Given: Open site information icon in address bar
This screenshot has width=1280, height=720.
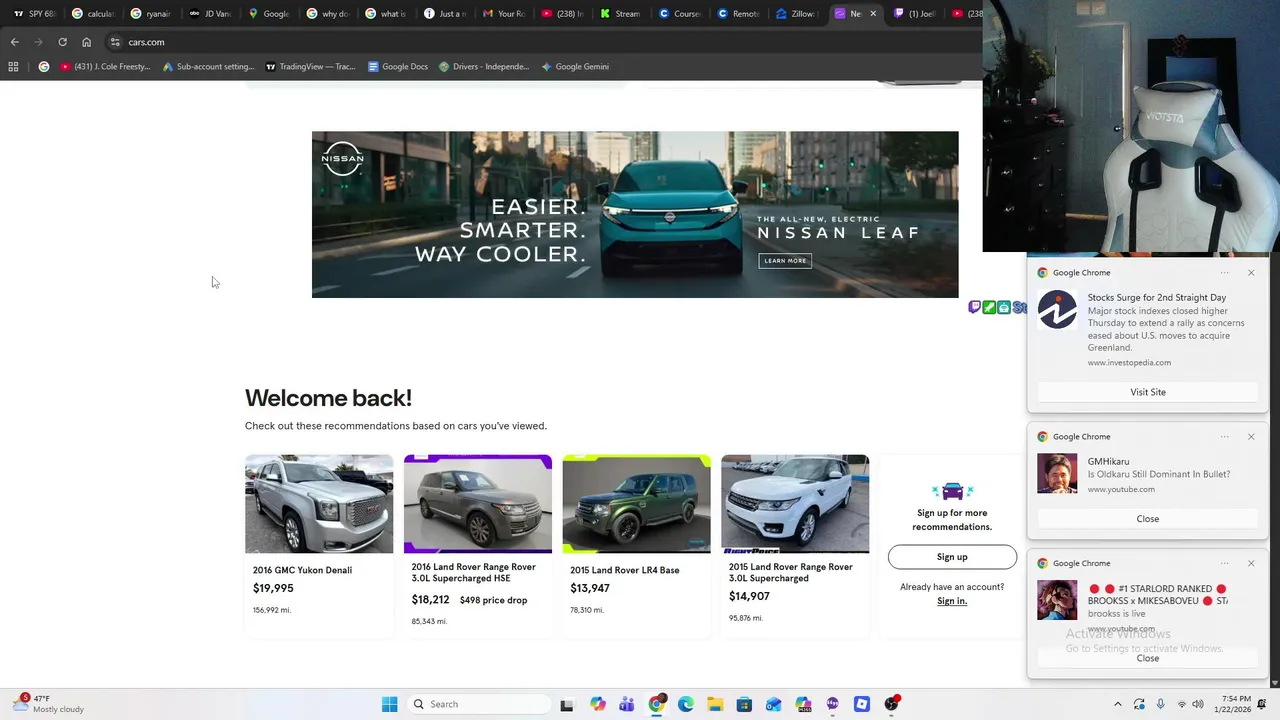Looking at the screenshot, I should (115, 42).
